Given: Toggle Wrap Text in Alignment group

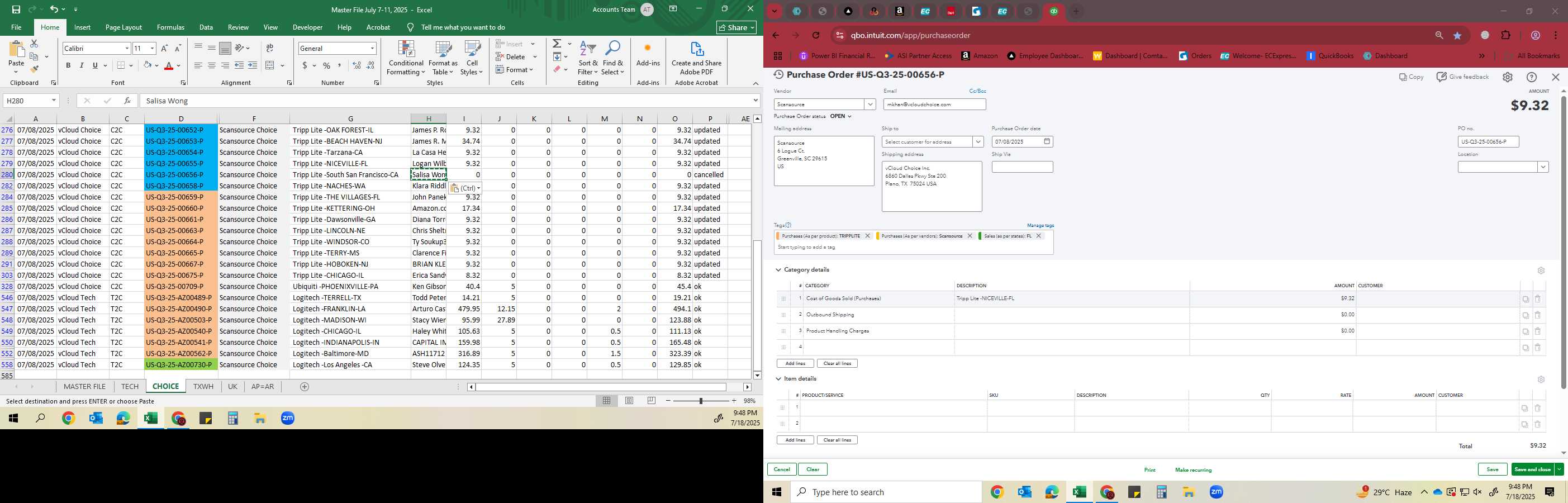Looking at the screenshot, I should (270, 48).
